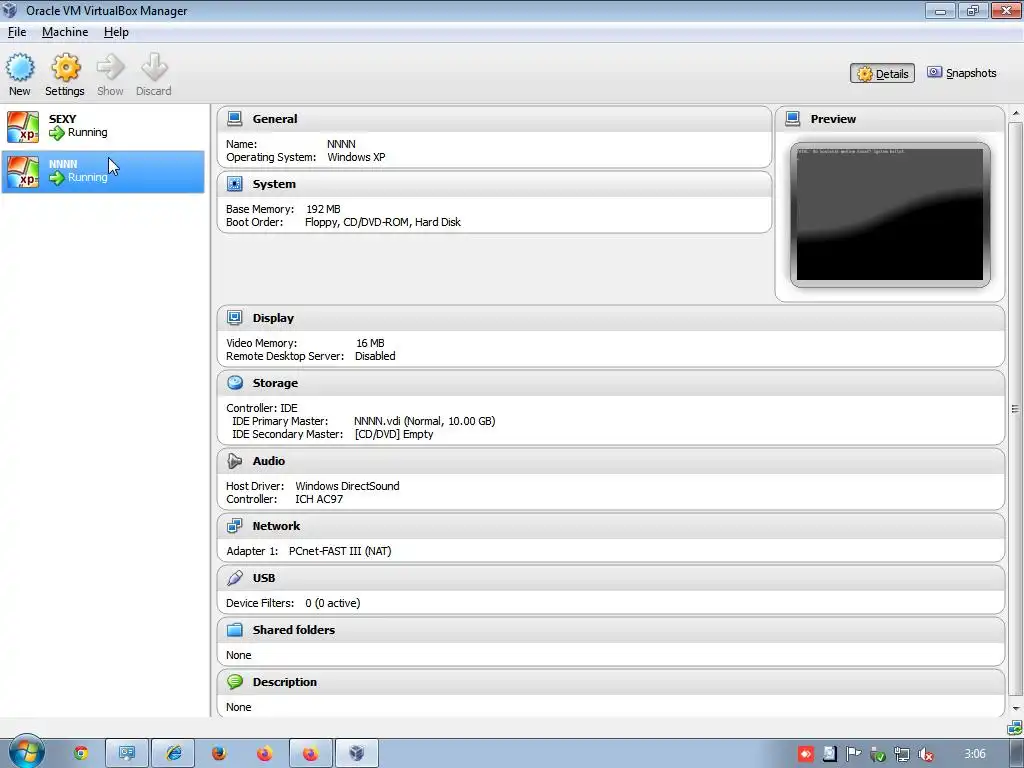The image size is (1024, 768).
Task: Click the Discard toolbar icon
Action: (x=154, y=67)
